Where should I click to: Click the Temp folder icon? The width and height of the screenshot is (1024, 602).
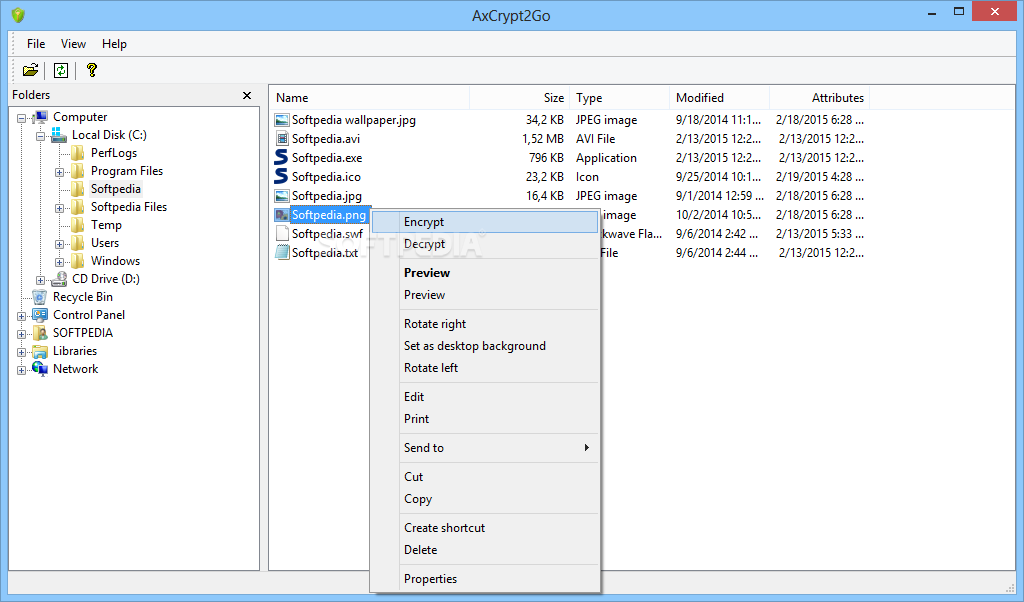(78, 225)
